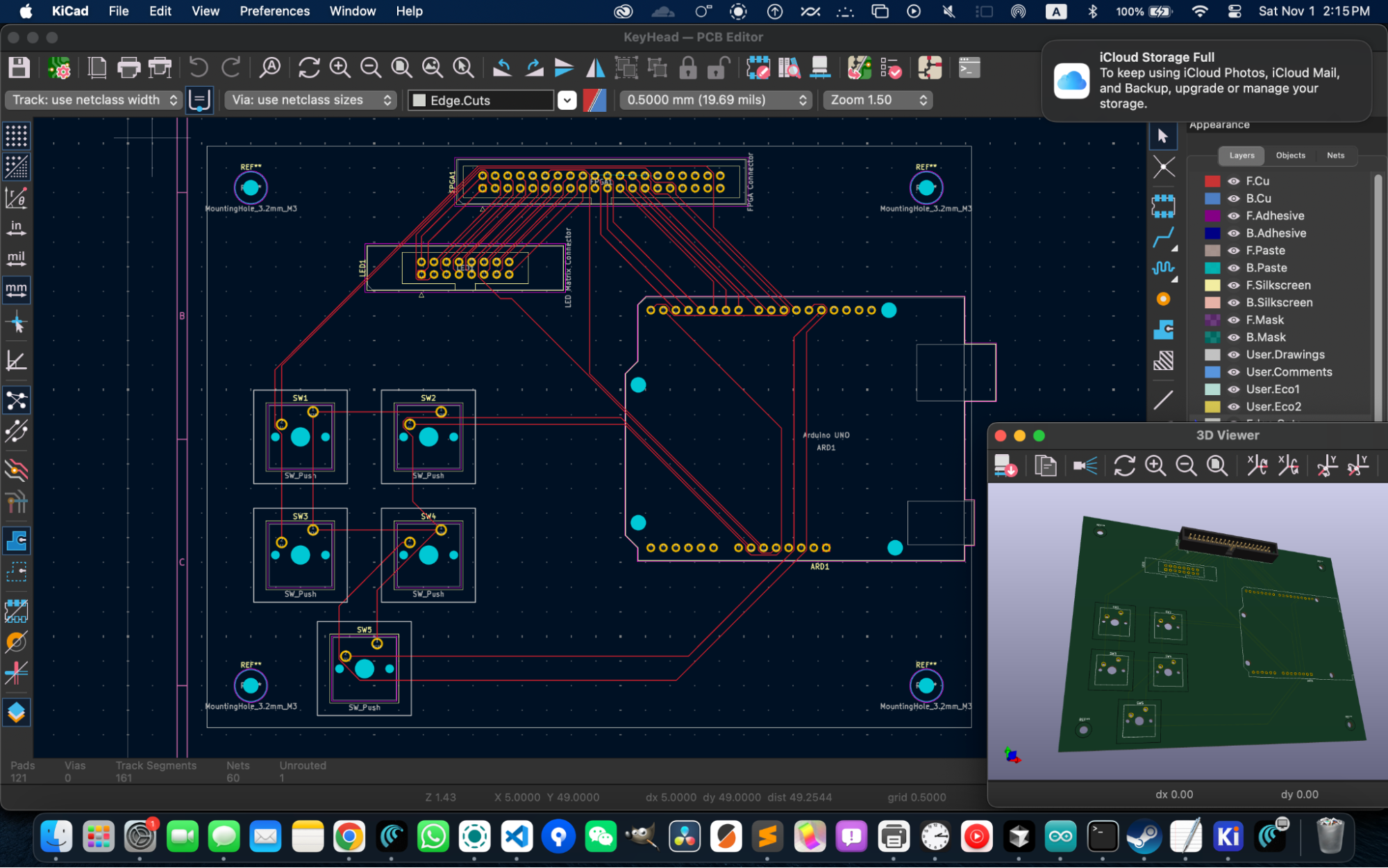Image resolution: width=1388 pixels, height=868 pixels.
Task: Open the Preferences menu
Action: tap(274, 11)
